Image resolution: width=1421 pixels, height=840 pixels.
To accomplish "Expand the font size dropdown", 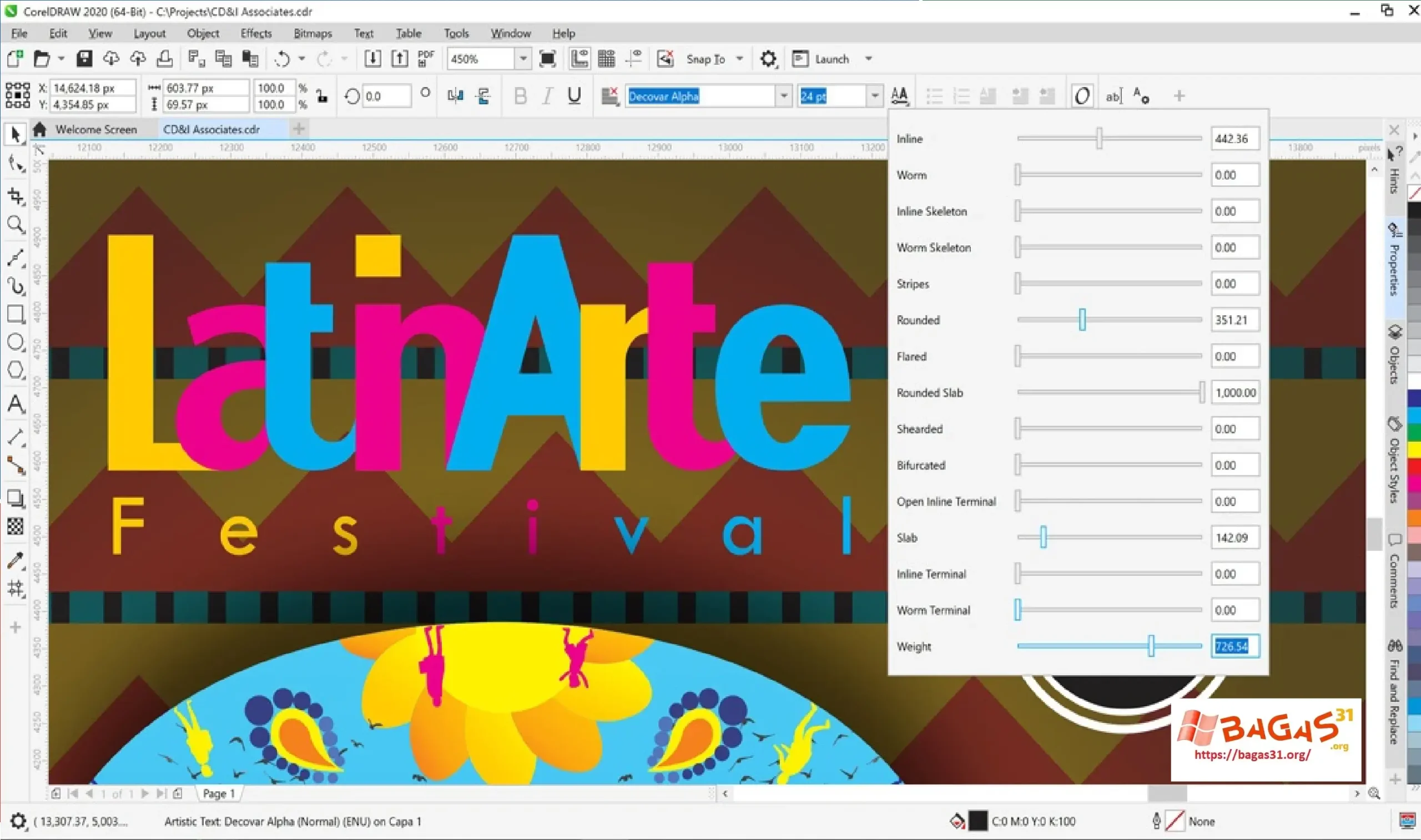I will click(x=875, y=95).
